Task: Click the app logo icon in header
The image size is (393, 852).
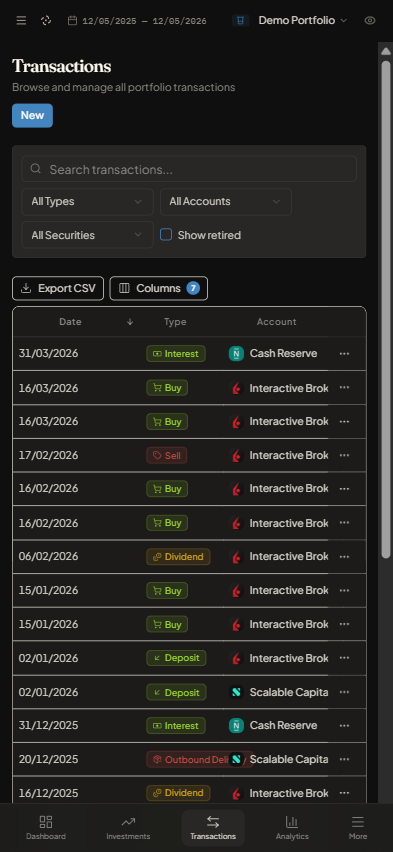Action: (x=46, y=21)
